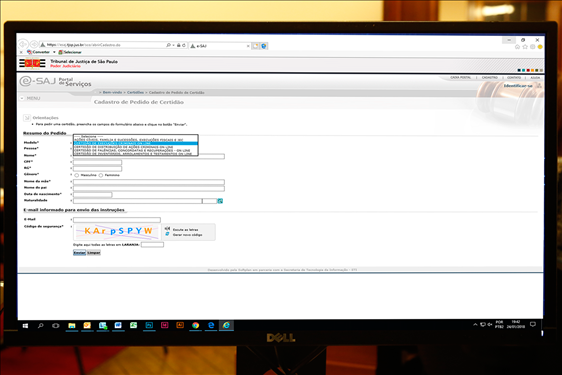Open the browser Tools gear icon
Image resolution: width=562 pixels, height=375 pixels.
(533, 47)
